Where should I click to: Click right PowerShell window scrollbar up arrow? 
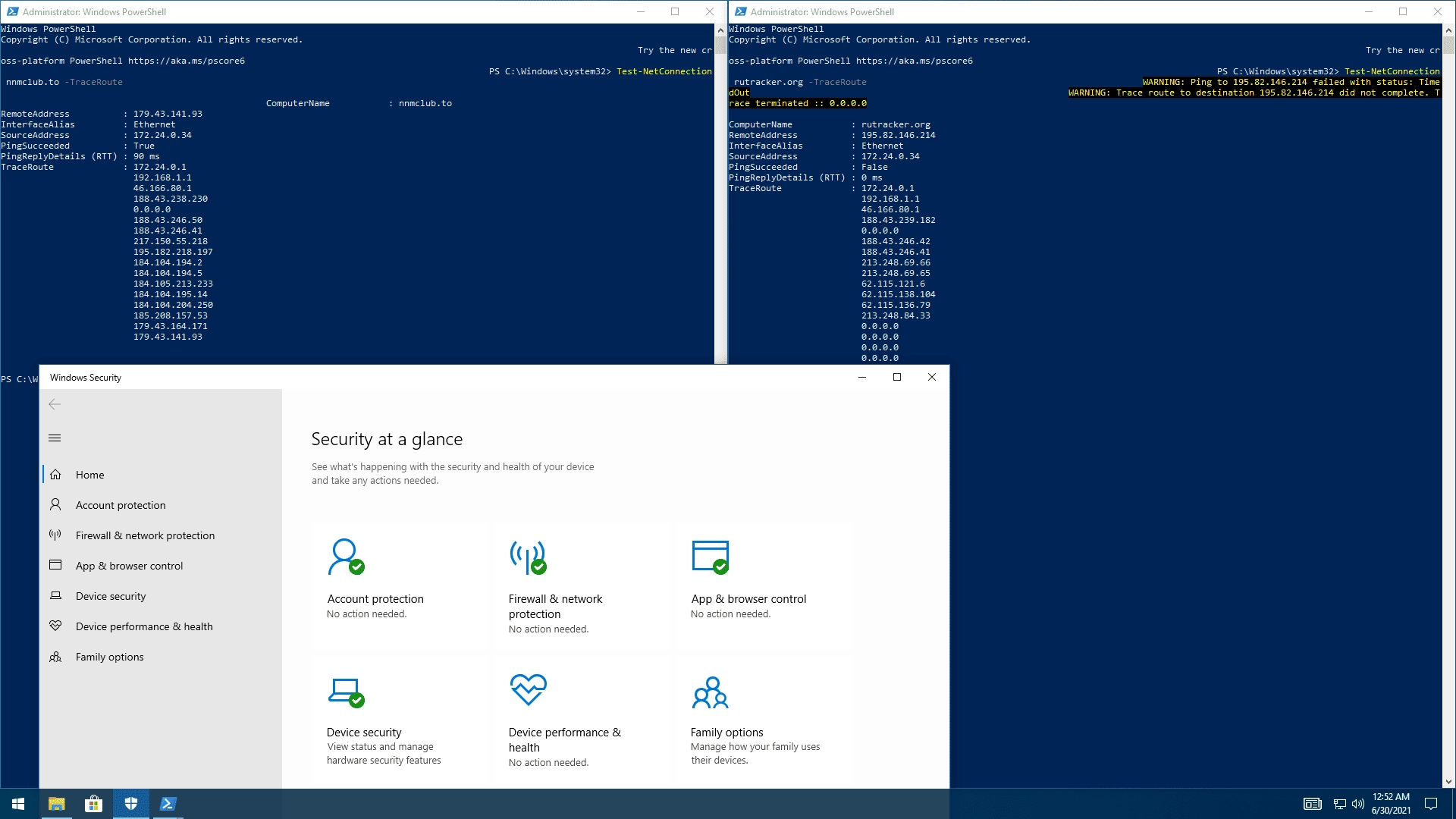[1448, 30]
